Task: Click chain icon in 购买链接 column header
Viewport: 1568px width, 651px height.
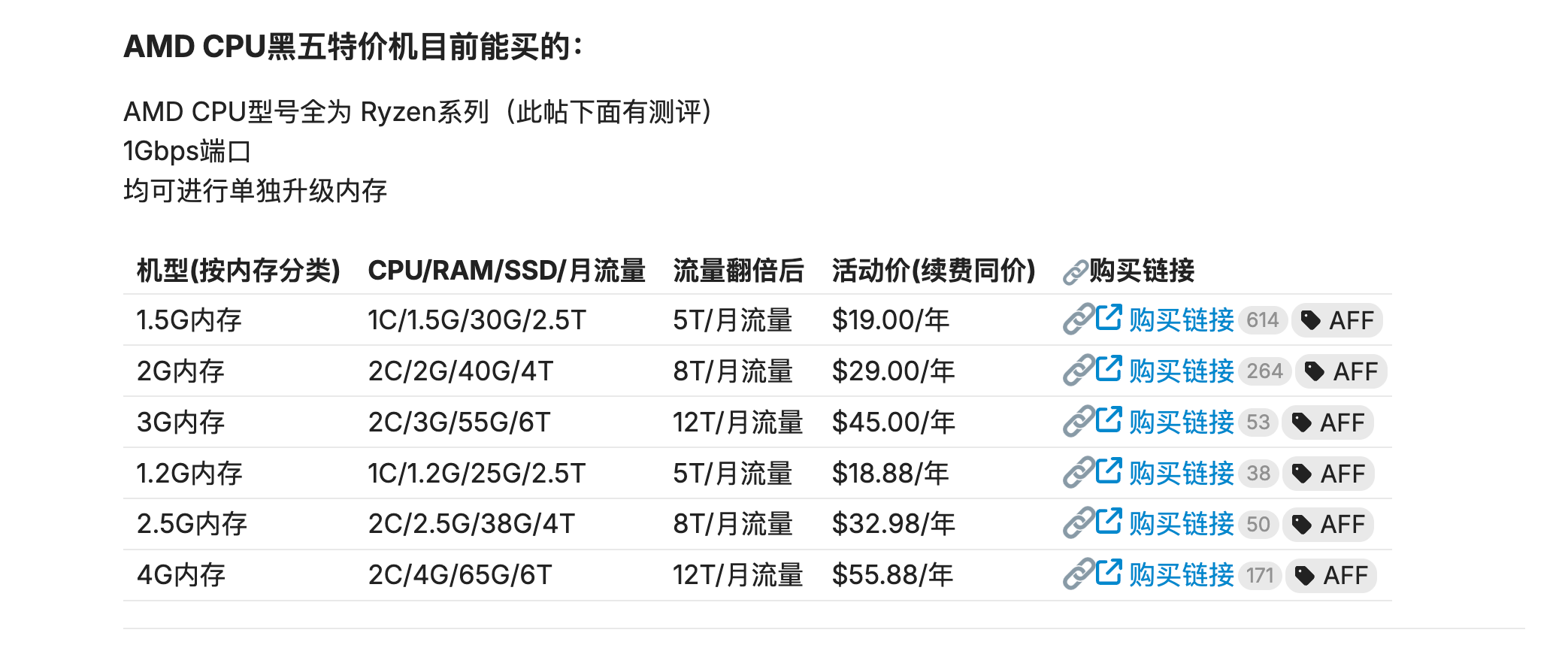Action: pyautogui.click(x=1076, y=272)
